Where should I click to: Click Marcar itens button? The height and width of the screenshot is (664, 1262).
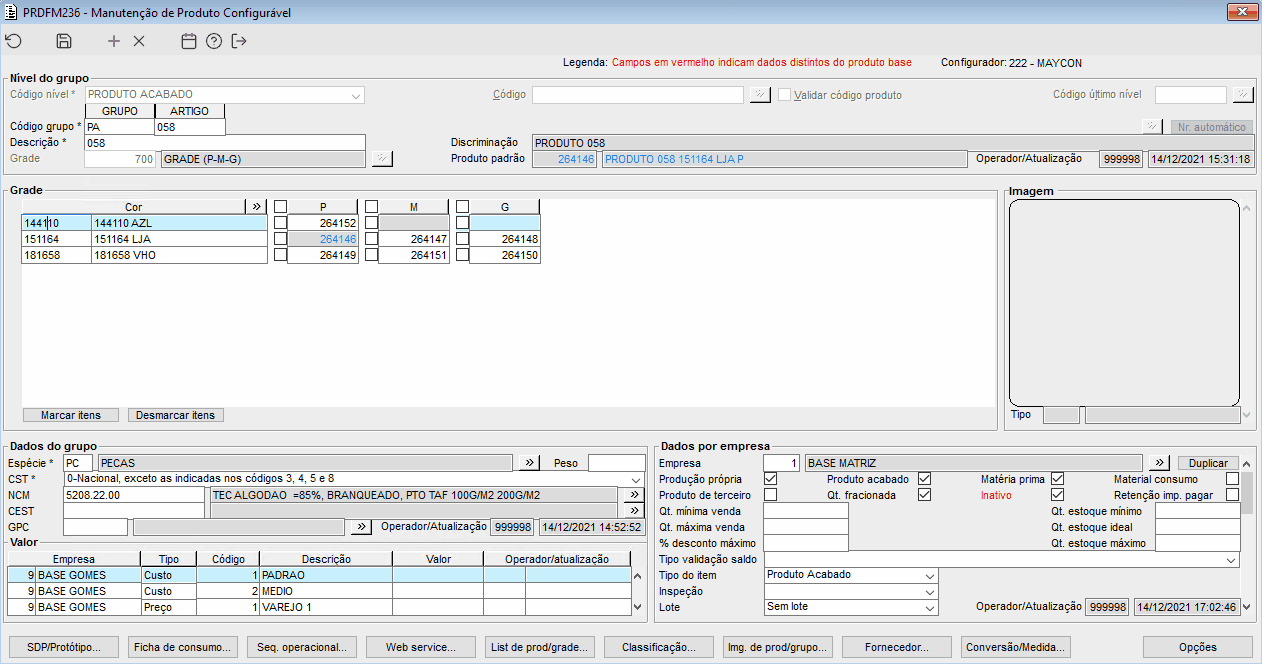click(x=70, y=415)
